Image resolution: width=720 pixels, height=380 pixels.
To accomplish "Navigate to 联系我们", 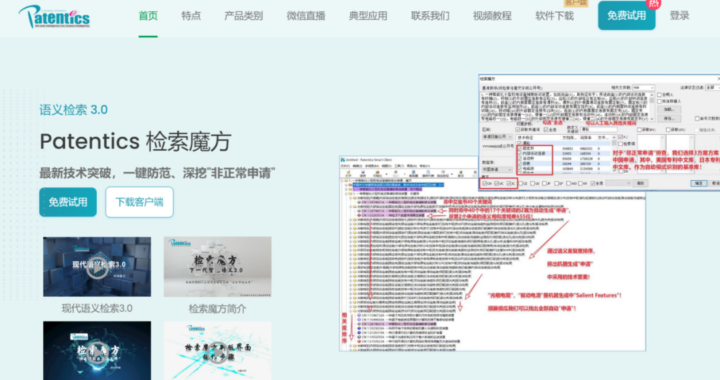I will (430, 16).
